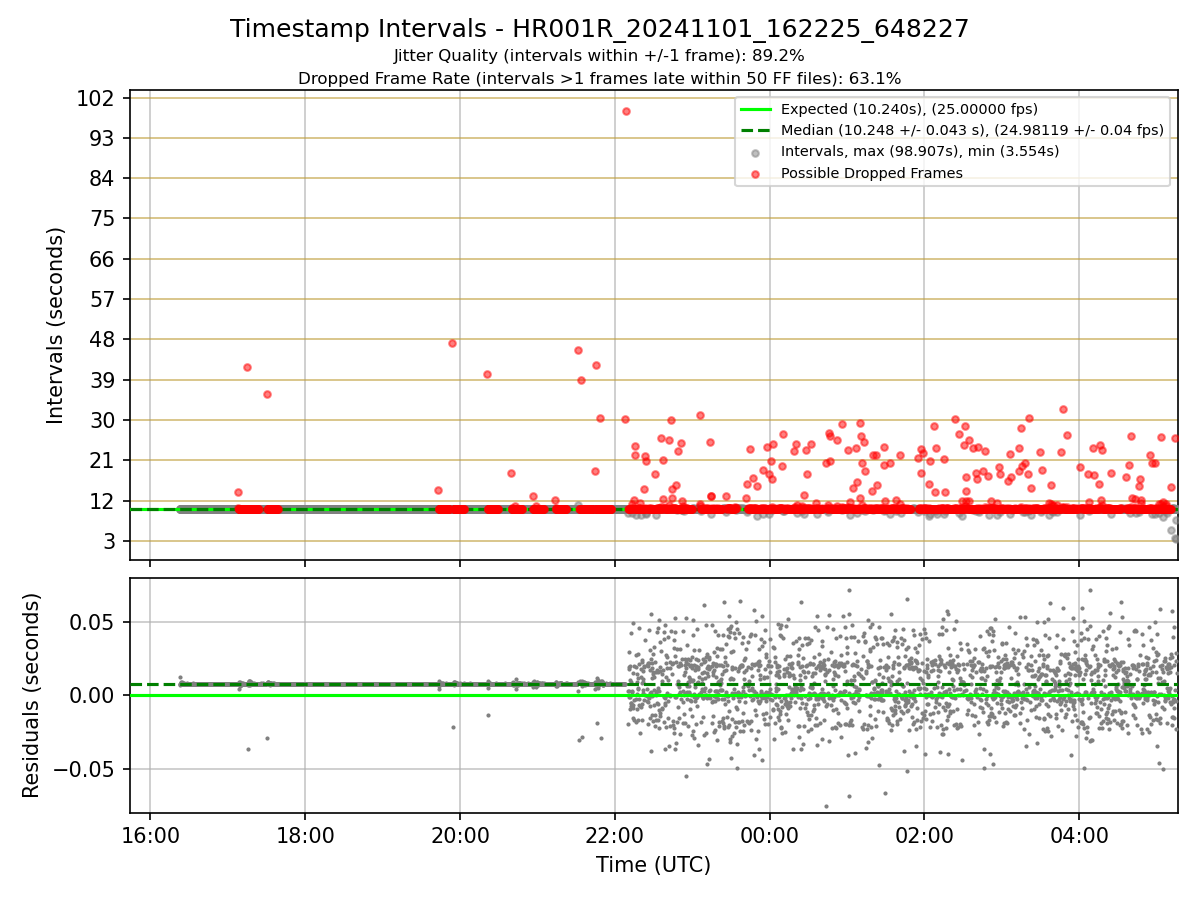Click the 16:00 x-axis tick label
The width and height of the screenshot is (1200, 900).
tap(150, 834)
